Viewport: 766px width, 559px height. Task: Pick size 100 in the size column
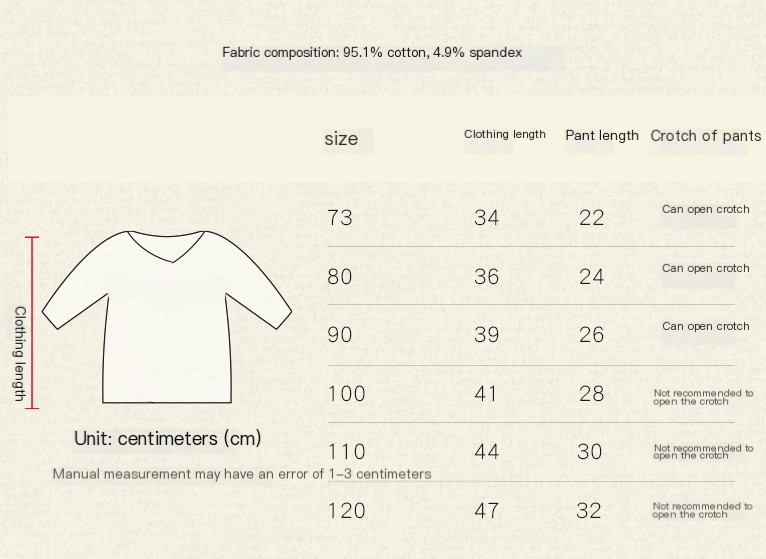click(x=346, y=394)
